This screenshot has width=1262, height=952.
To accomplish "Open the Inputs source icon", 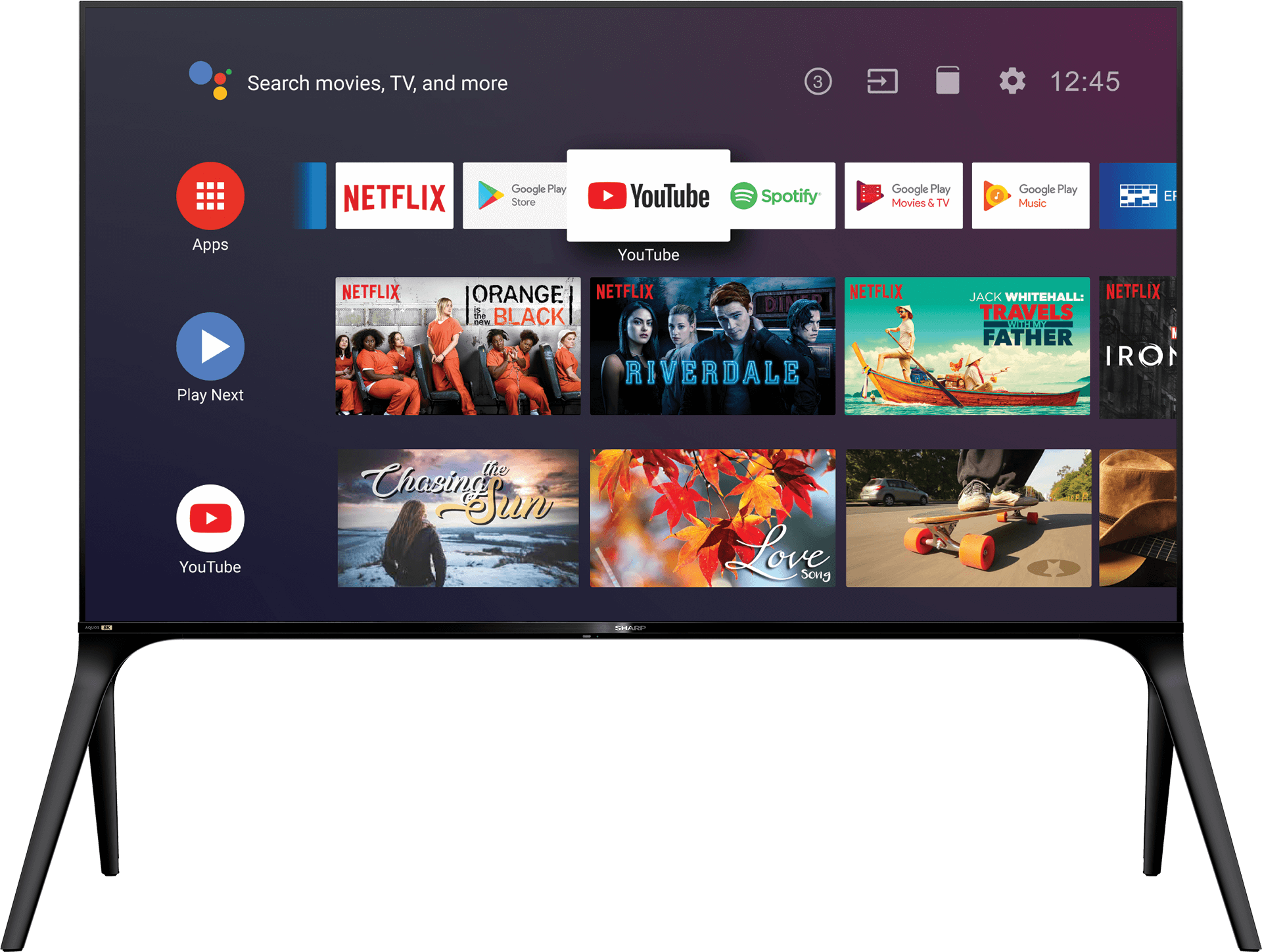I will click(882, 82).
